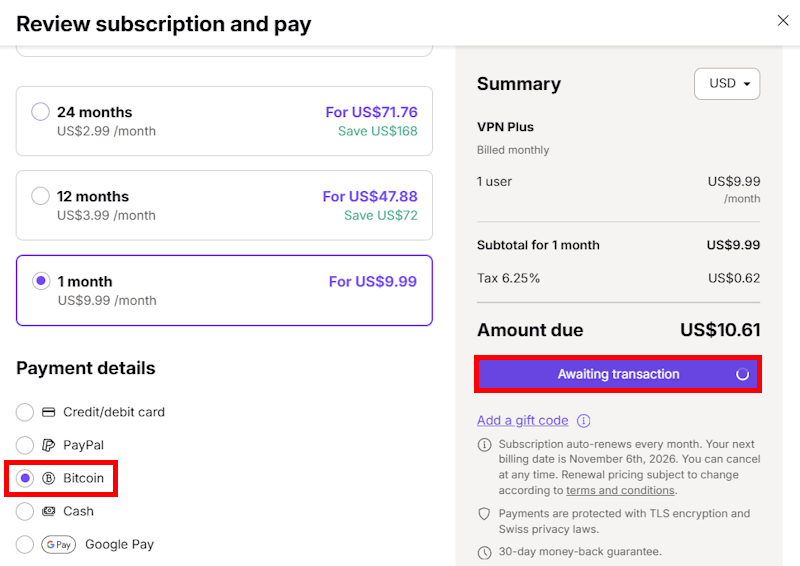Choose Bitcoin payment radio button
This screenshot has height=566, width=800.
click(x=24, y=478)
